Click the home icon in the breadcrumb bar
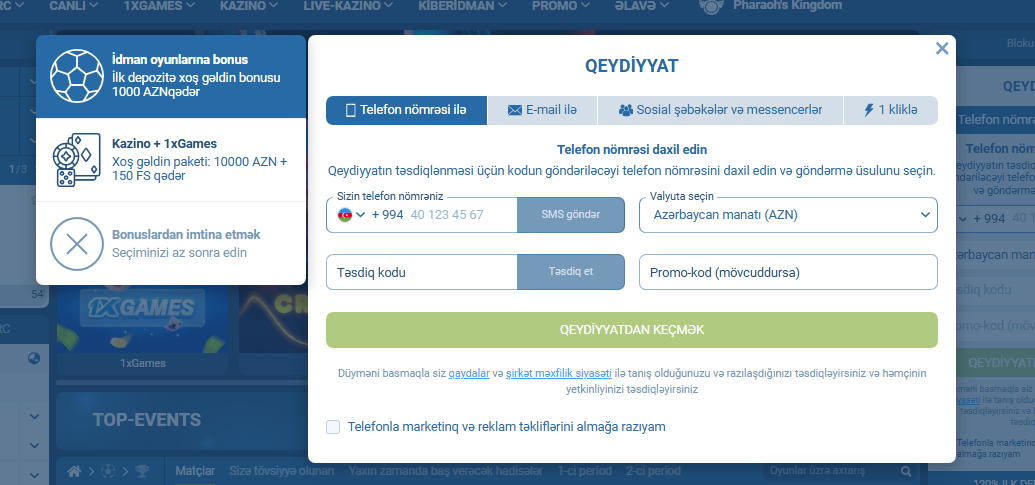Viewport: 1035px width, 485px height. pyautogui.click(x=74, y=471)
